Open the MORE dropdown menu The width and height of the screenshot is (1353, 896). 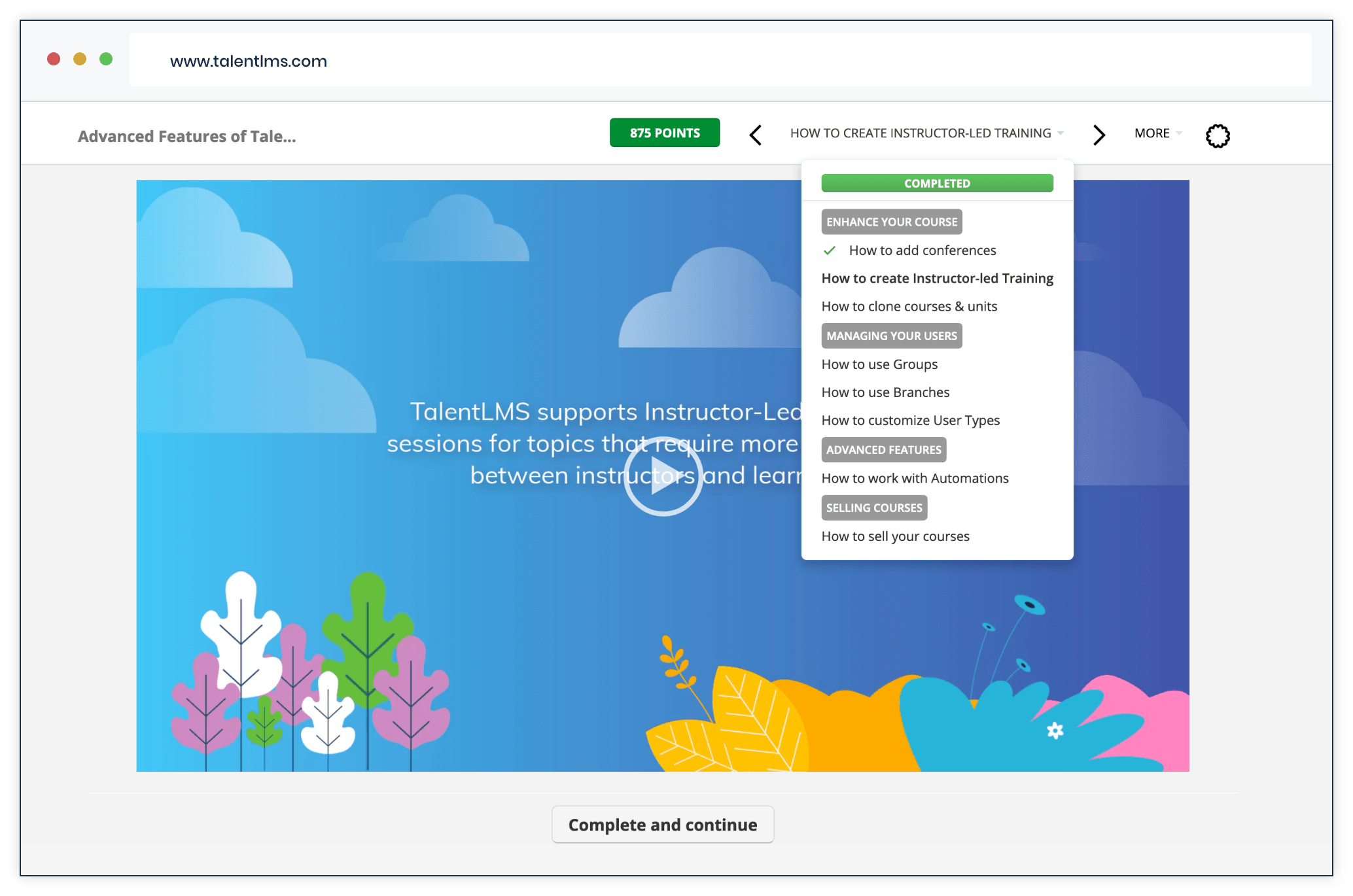(x=1158, y=133)
